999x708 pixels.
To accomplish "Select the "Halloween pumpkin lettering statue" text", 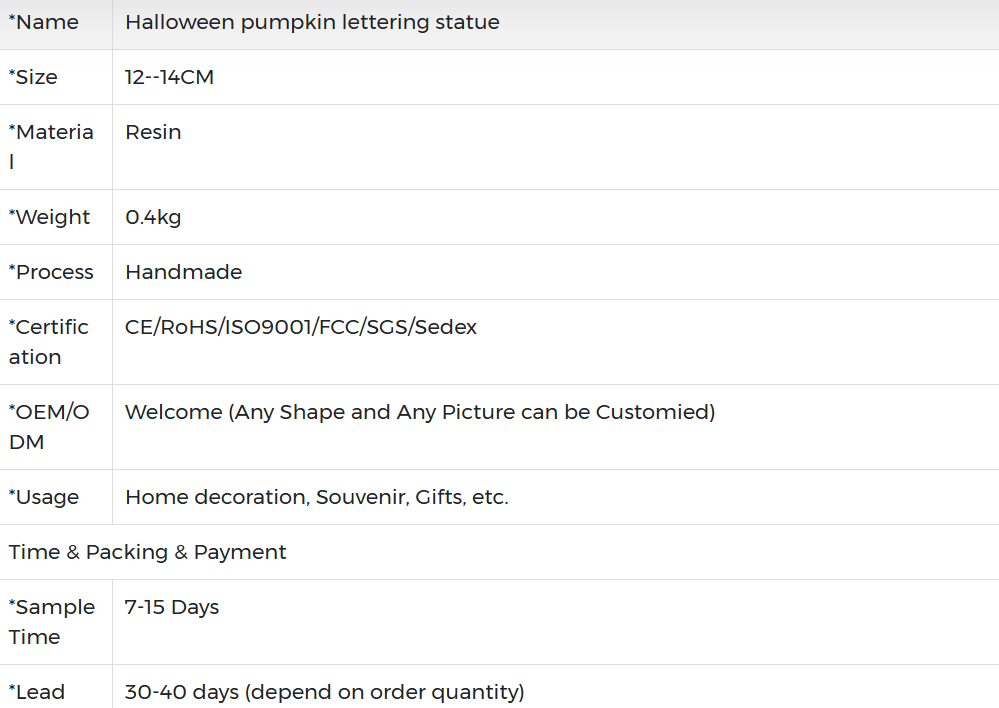I will [x=312, y=22].
